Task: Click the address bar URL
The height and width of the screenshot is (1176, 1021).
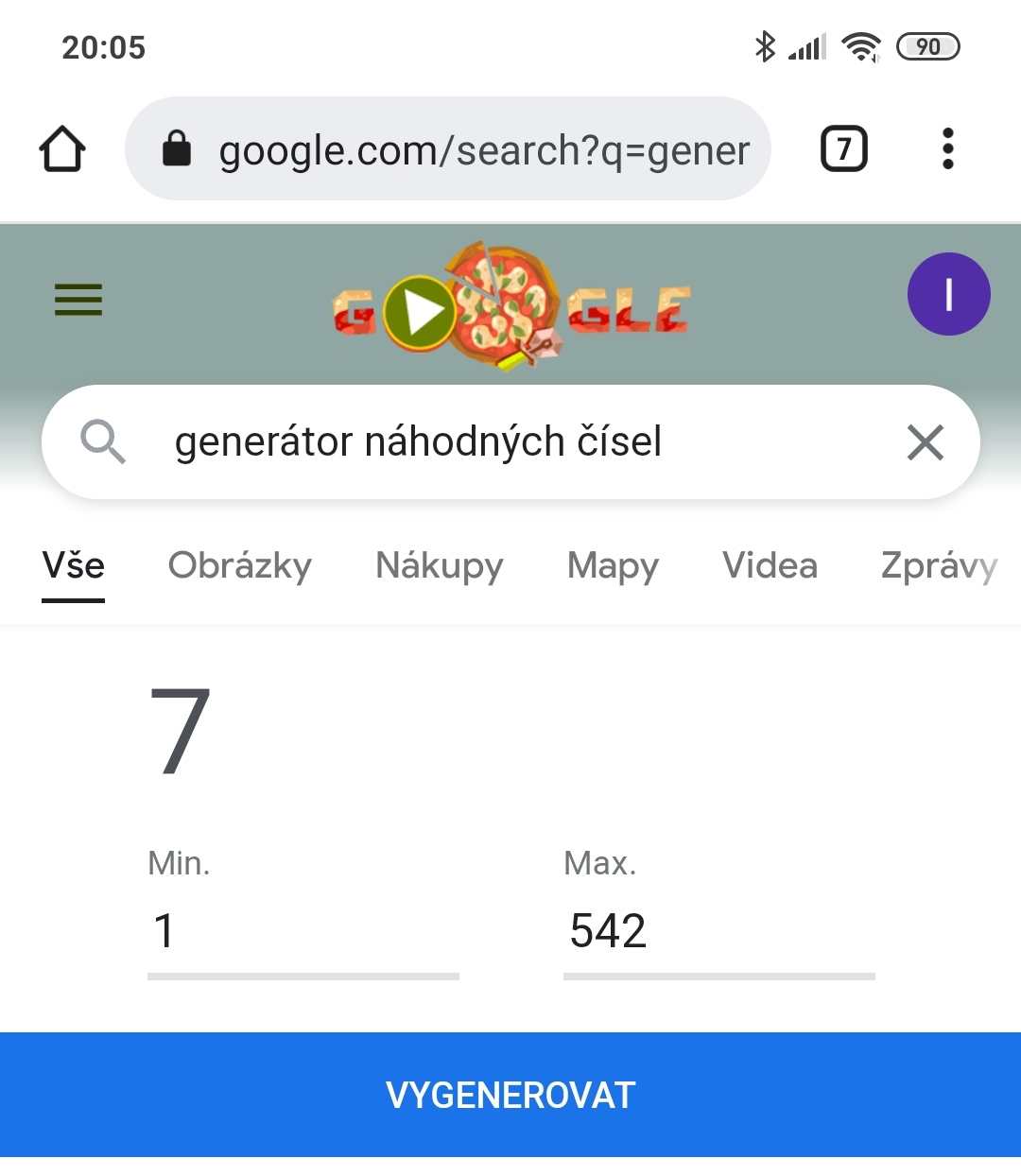Action: tap(484, 150)
